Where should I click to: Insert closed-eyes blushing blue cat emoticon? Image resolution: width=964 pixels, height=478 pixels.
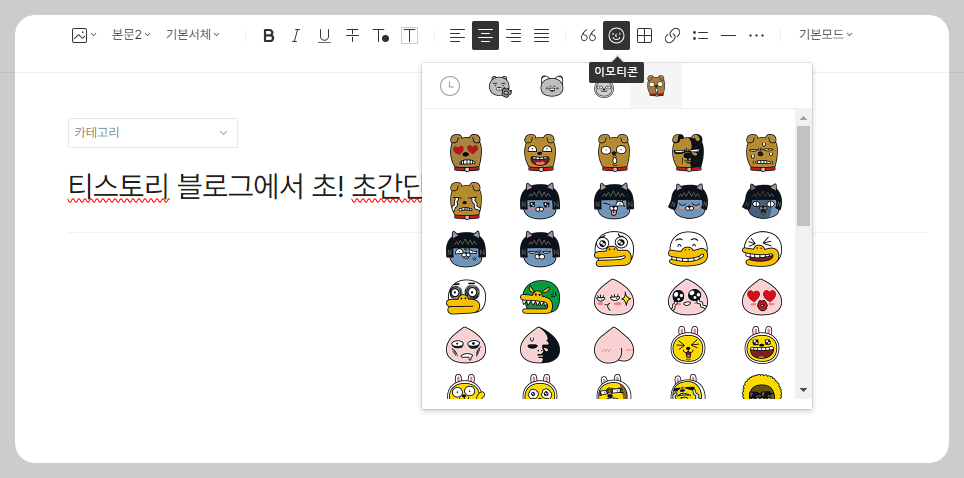pyautogui.click(x=688, y=201)
